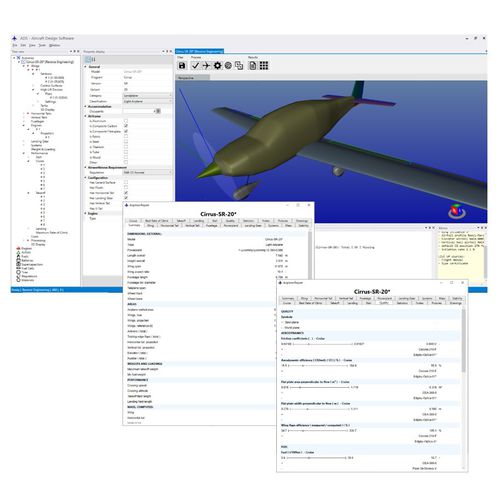
Task: Click the Model field showing Cirrus-SR-20
Action: pyautogui.click(x=147, y=72)
